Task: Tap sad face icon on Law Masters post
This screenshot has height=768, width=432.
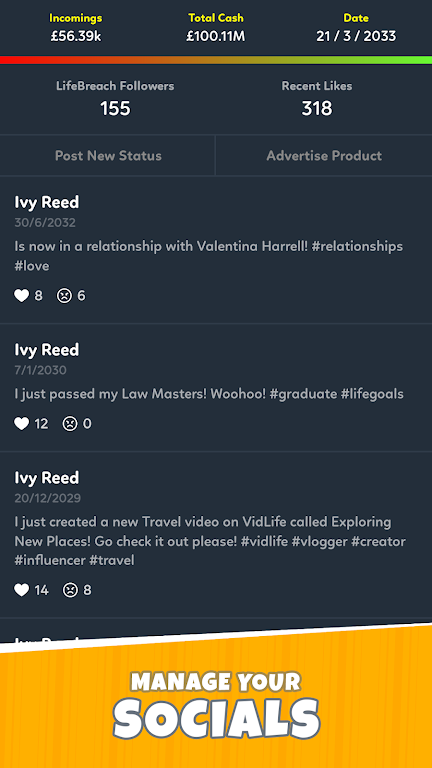Action: (70, 423)
